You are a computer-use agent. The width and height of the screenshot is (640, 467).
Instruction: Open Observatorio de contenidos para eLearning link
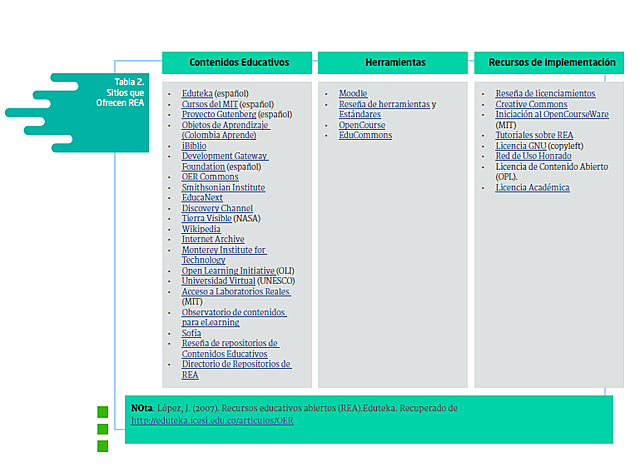coord(234,317)
